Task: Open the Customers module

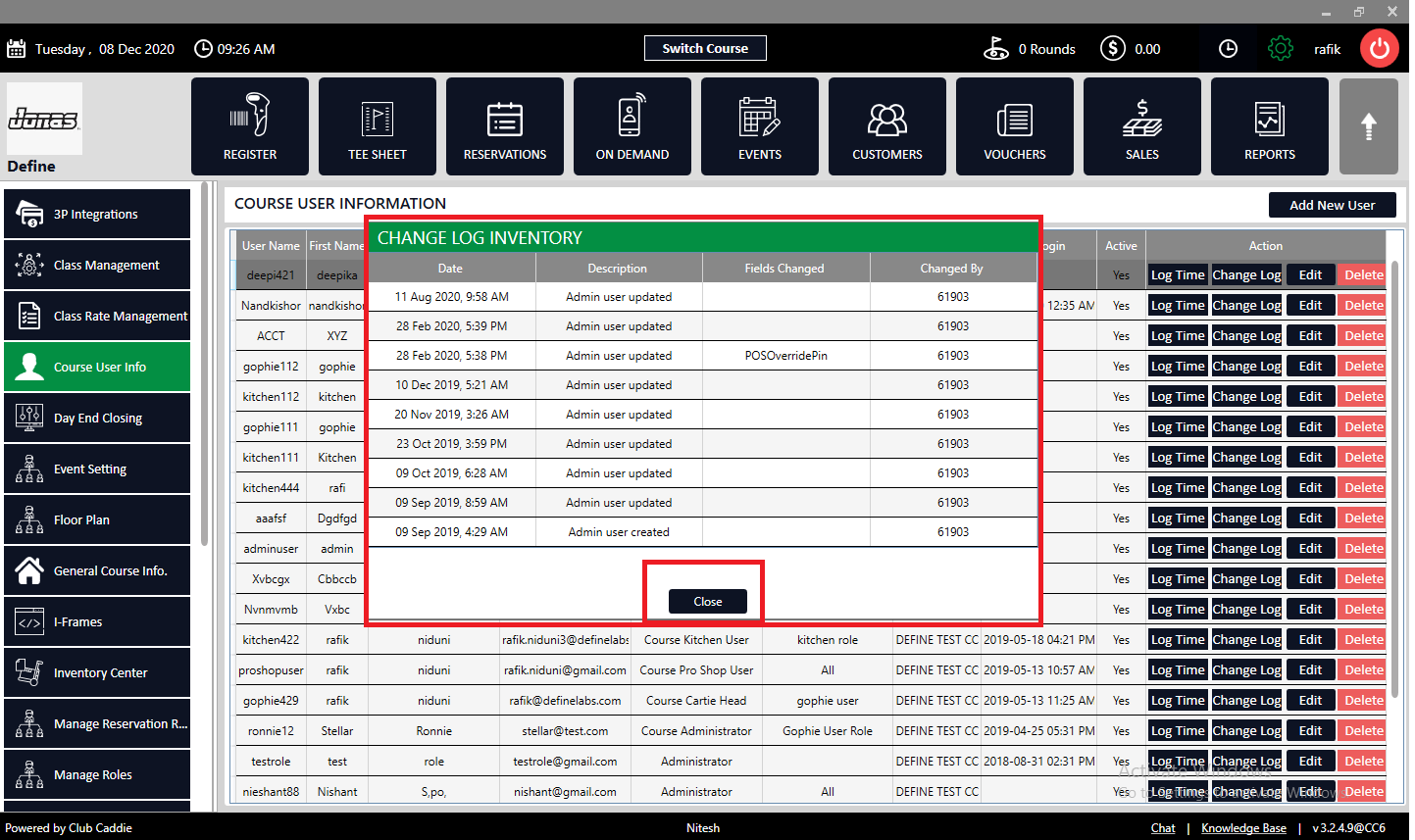Action: [x=887, y=126]
